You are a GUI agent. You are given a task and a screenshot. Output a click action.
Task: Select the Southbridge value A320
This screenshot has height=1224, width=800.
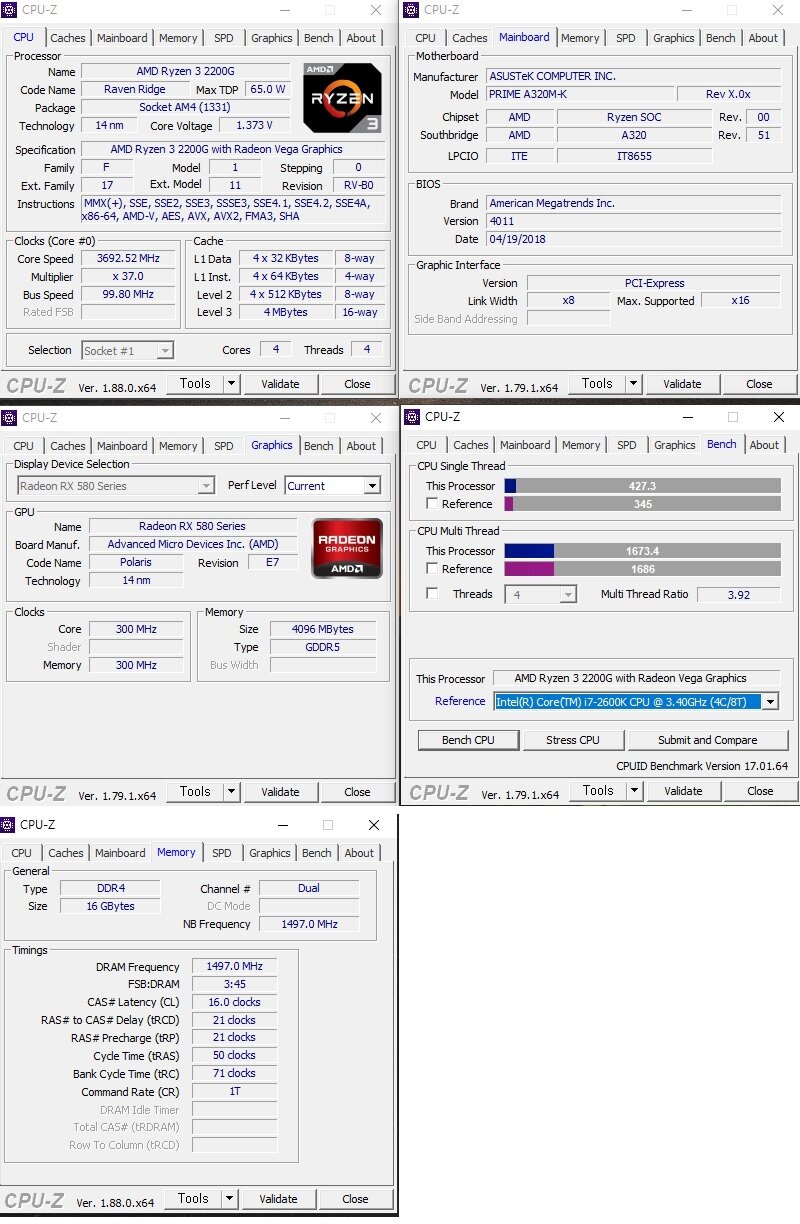click(x=634, y=135)
